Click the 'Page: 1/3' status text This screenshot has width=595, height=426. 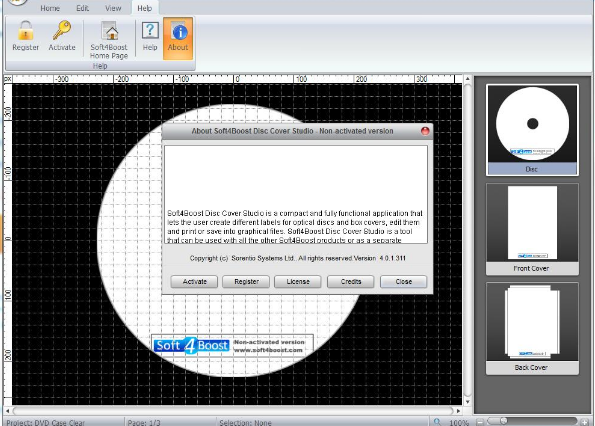pyautogui.click(x=144, y=423)
